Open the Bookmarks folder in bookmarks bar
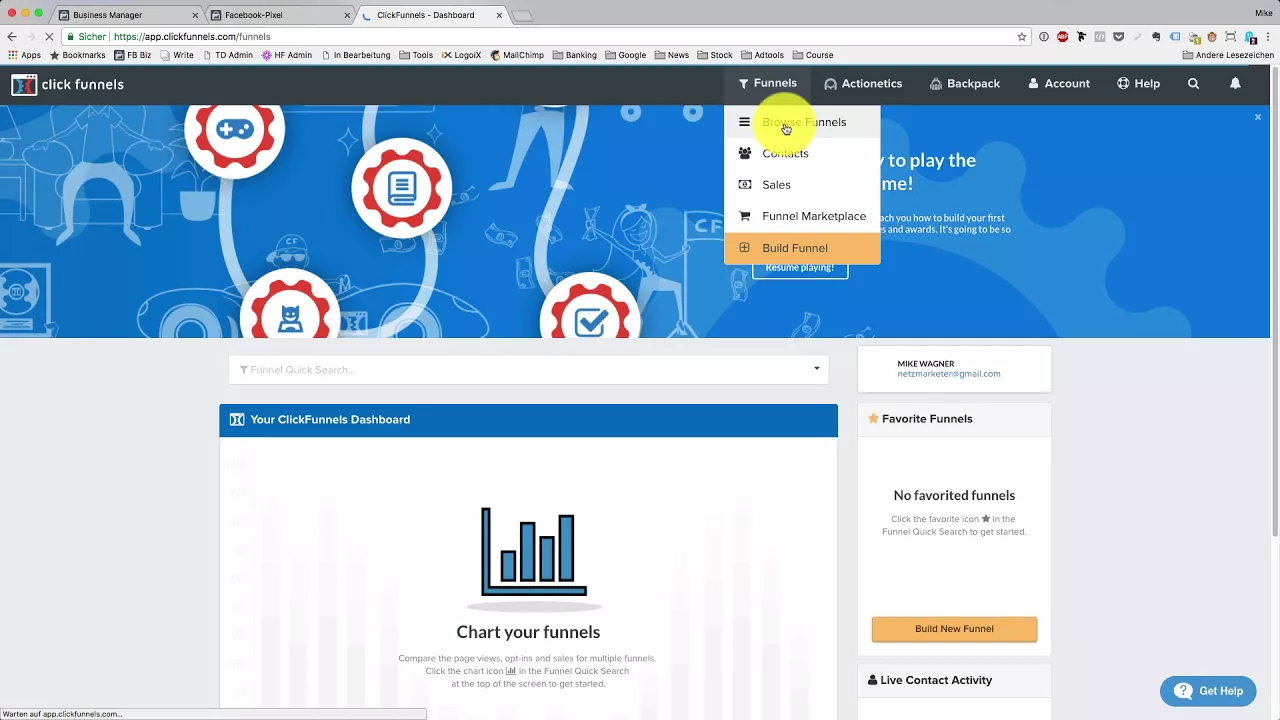 [77, 55]
